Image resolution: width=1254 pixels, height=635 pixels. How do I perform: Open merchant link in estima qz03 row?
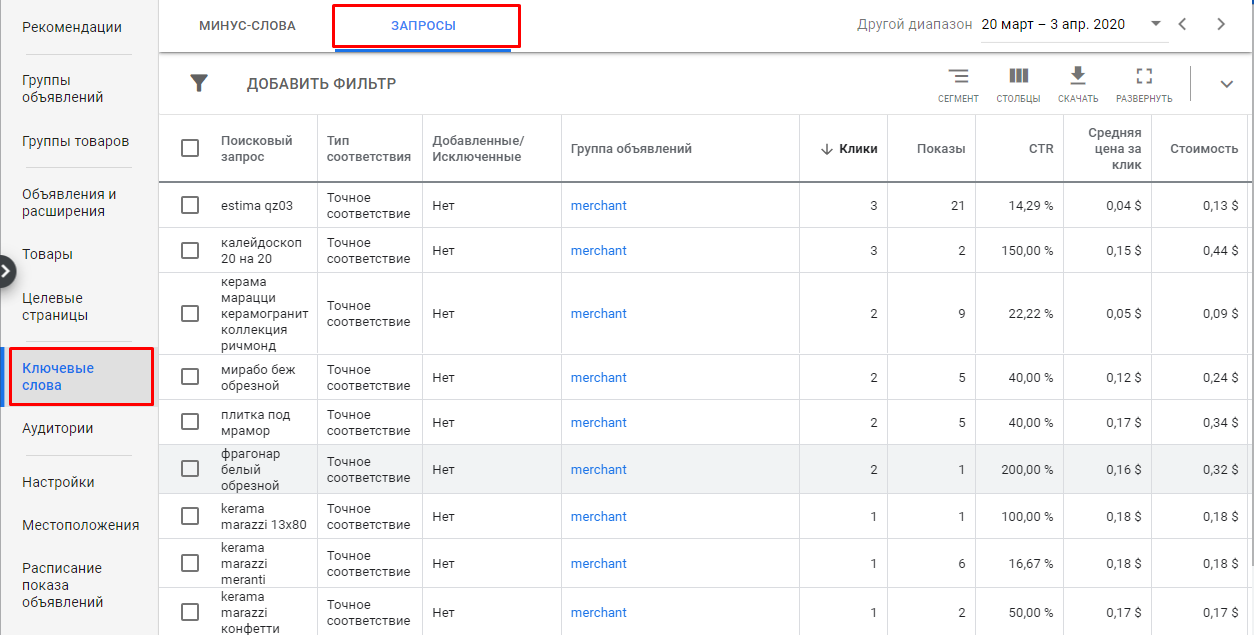pos(599,205)
